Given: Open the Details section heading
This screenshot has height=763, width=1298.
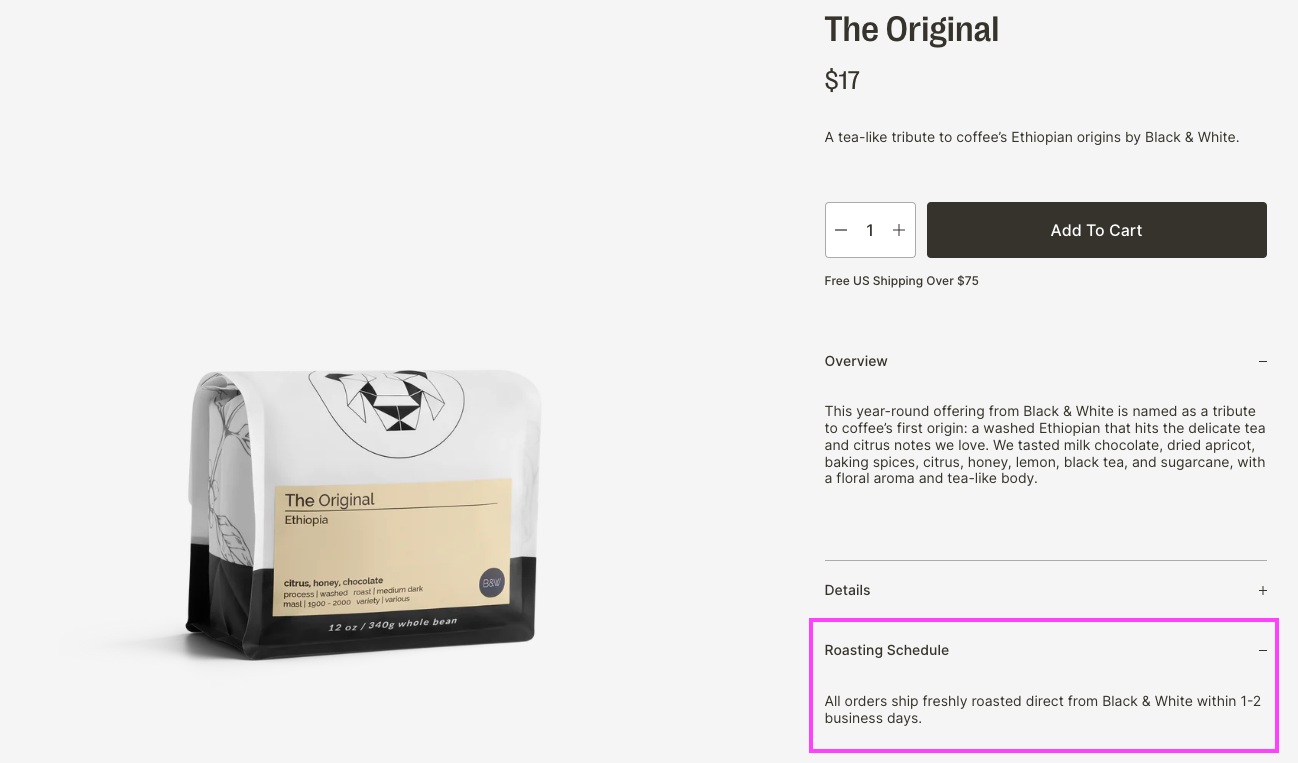Looking at the screenshot, I should pos(847,590).
